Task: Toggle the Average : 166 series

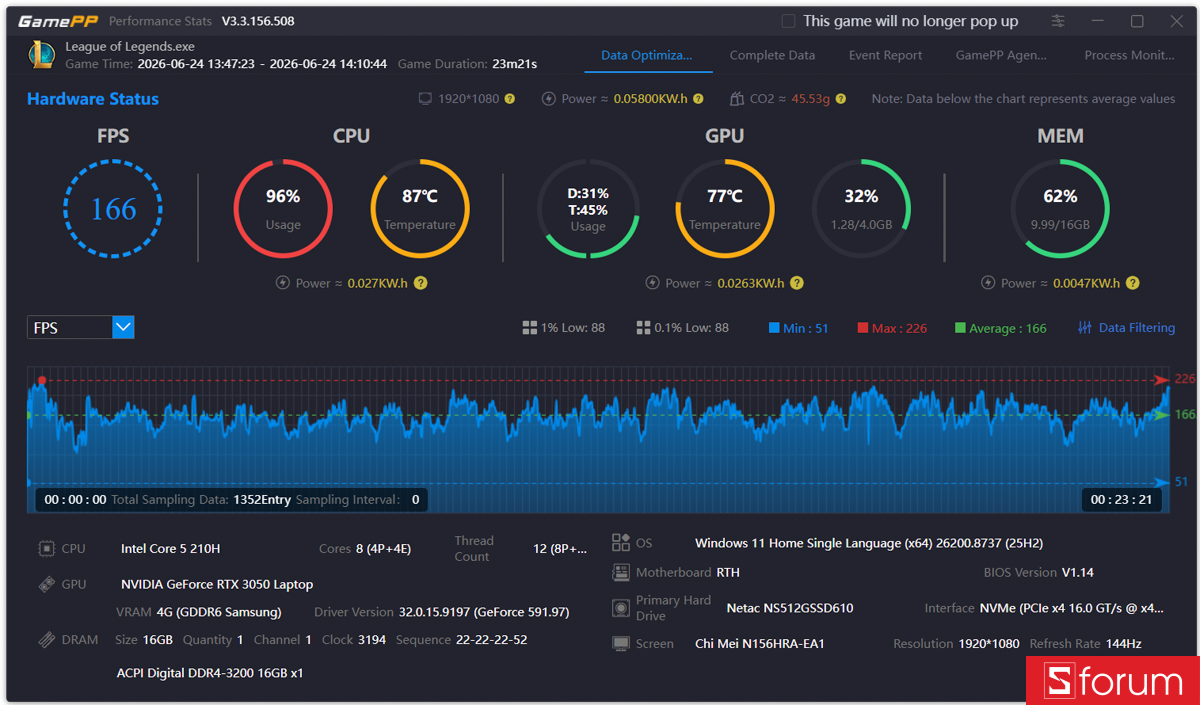Action: [1001, 328]
